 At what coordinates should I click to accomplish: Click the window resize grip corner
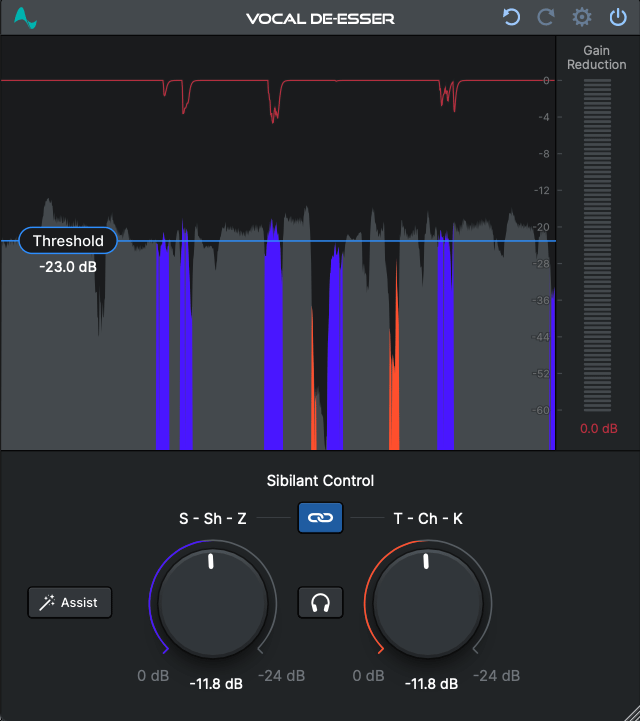630,711
